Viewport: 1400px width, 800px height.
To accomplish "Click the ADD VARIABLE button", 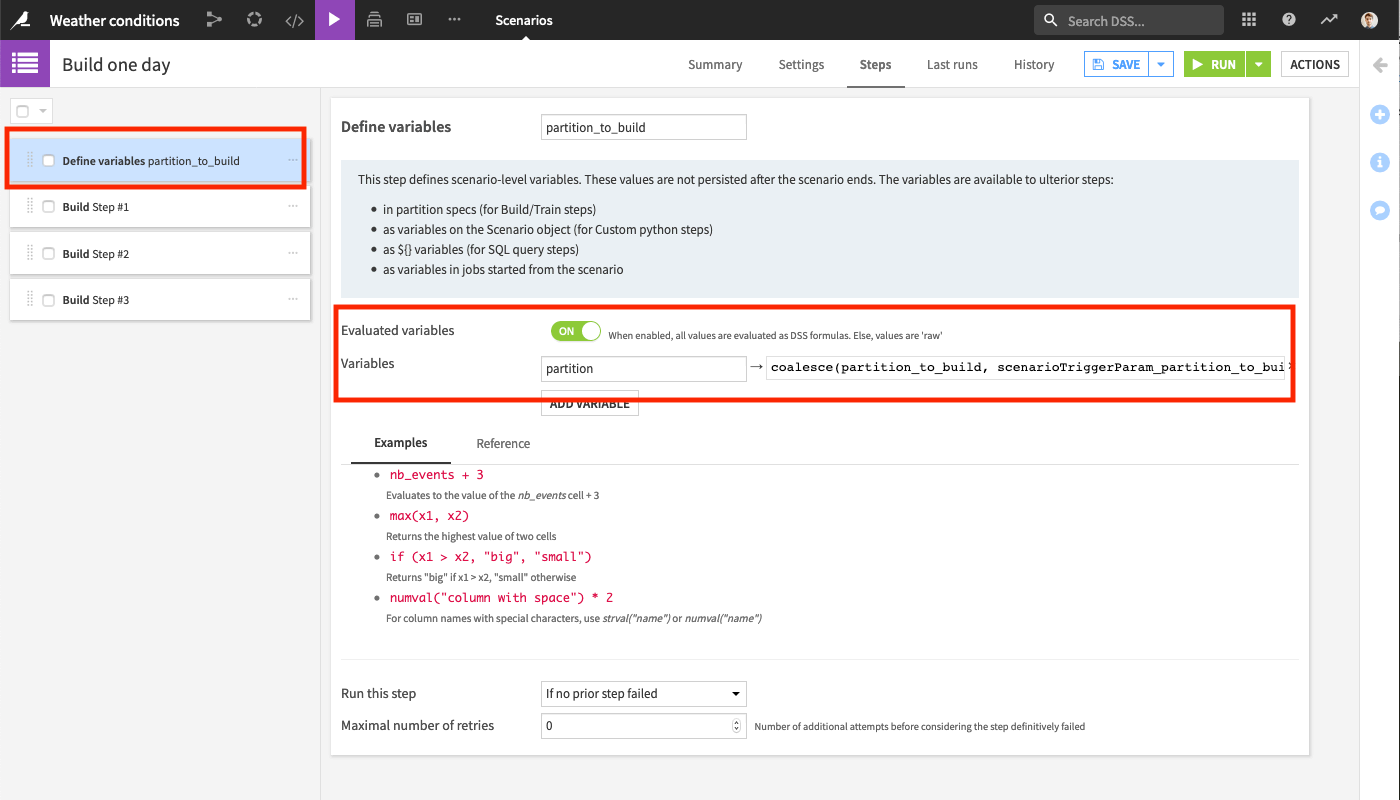I will [x=589, y=404].
